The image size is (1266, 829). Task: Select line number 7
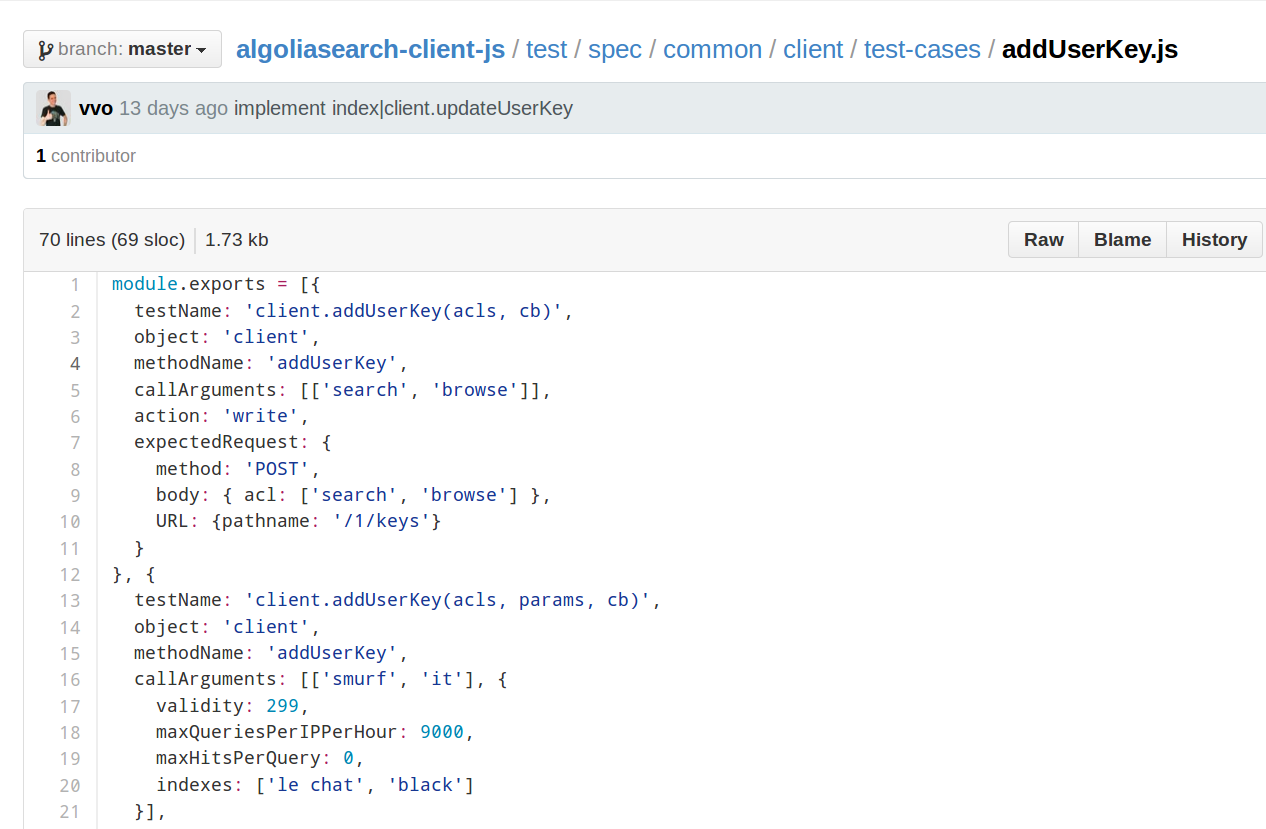(75, 443)
